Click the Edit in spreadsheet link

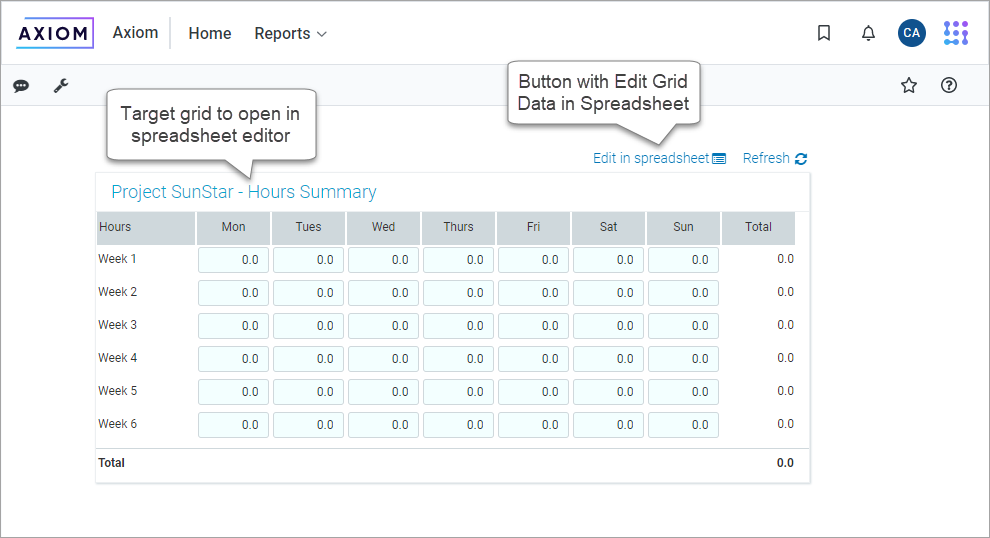pyautogui.click(x=651, y=158)
